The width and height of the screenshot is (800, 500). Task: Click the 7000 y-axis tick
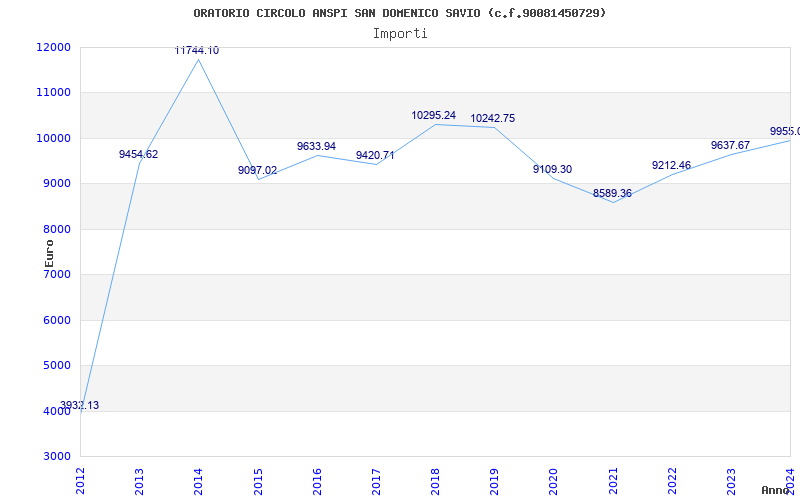[x=57, y=274]
